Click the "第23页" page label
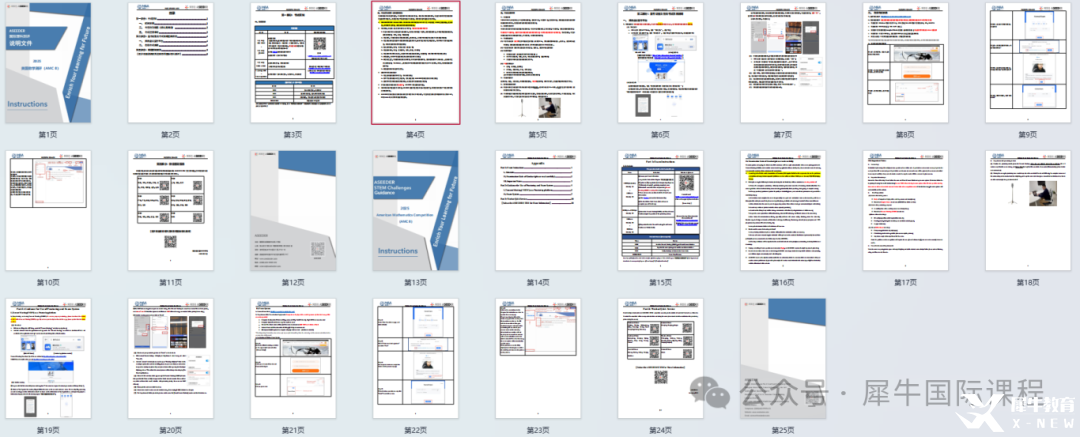This screenshot has width=1080, height=437. point(537,429)
